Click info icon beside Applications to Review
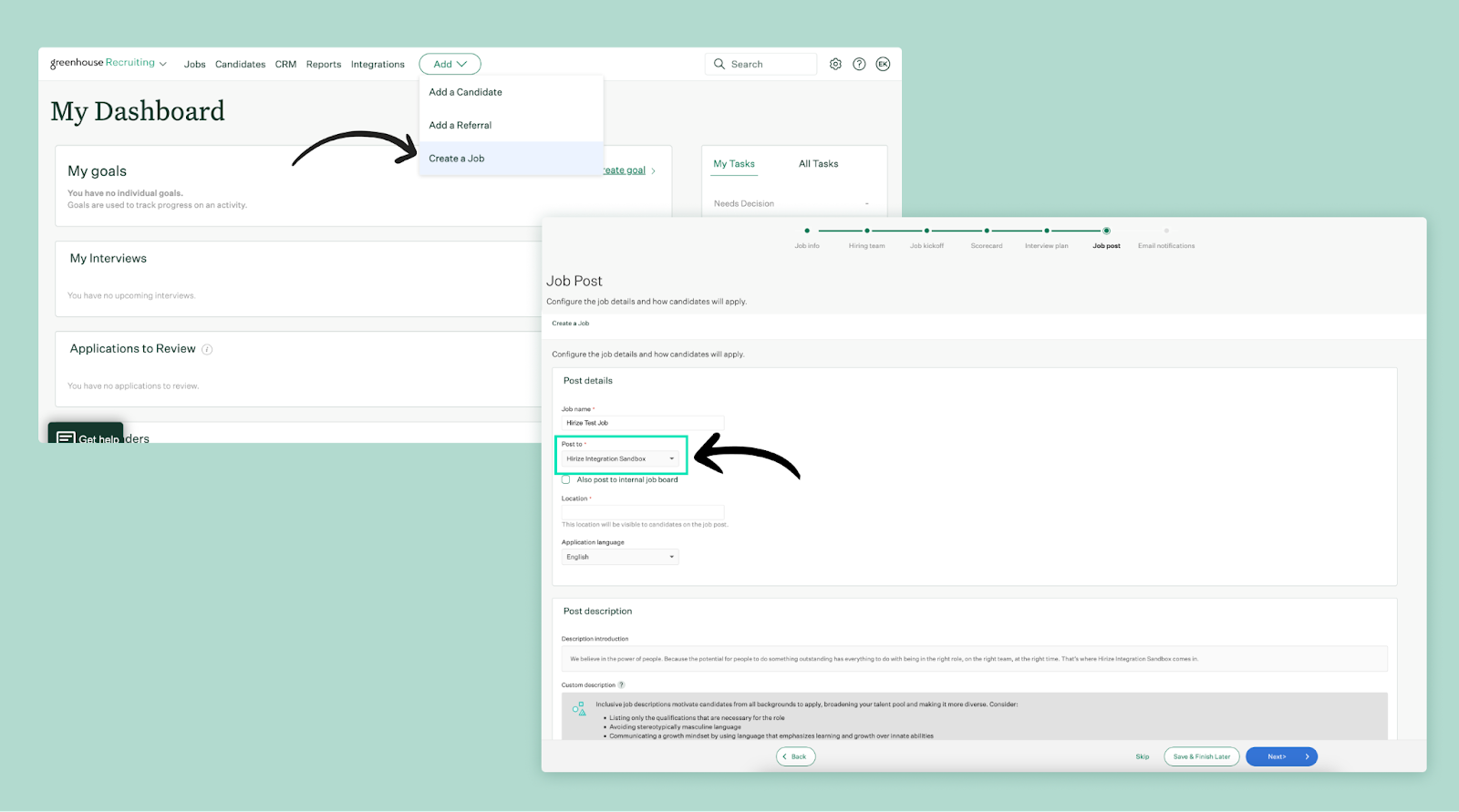1459x812 pixels. tap(207, 349)
